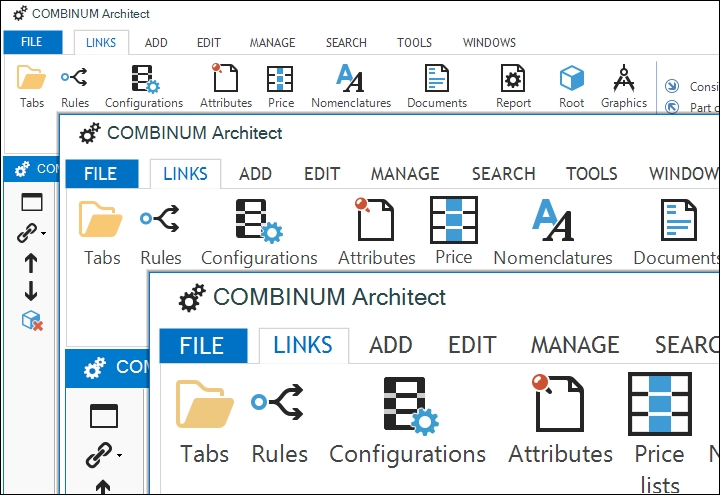Viewport: 720px width, 495px height.
Task: Click Attributes icon in the middle window
Action: 374,219
